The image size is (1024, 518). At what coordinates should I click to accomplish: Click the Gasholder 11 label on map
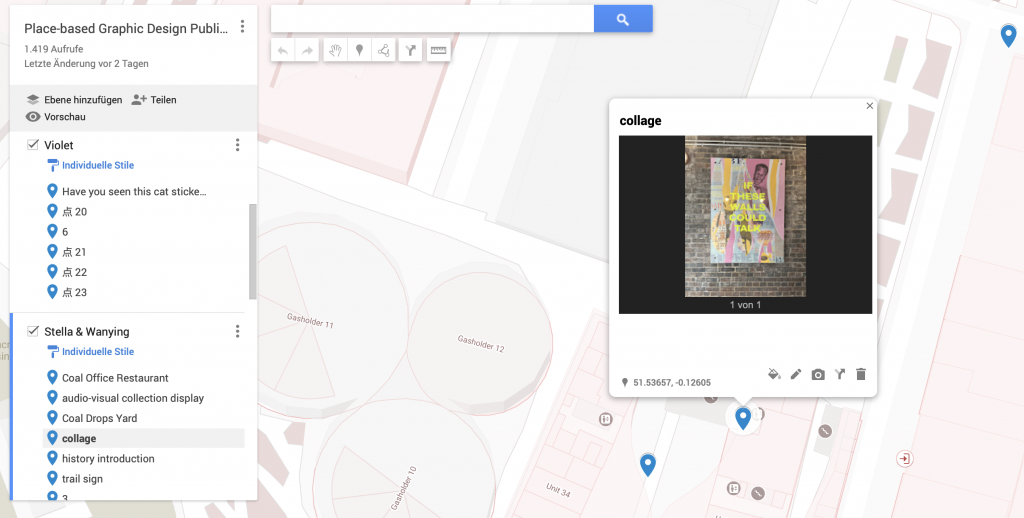pos(310,320)
